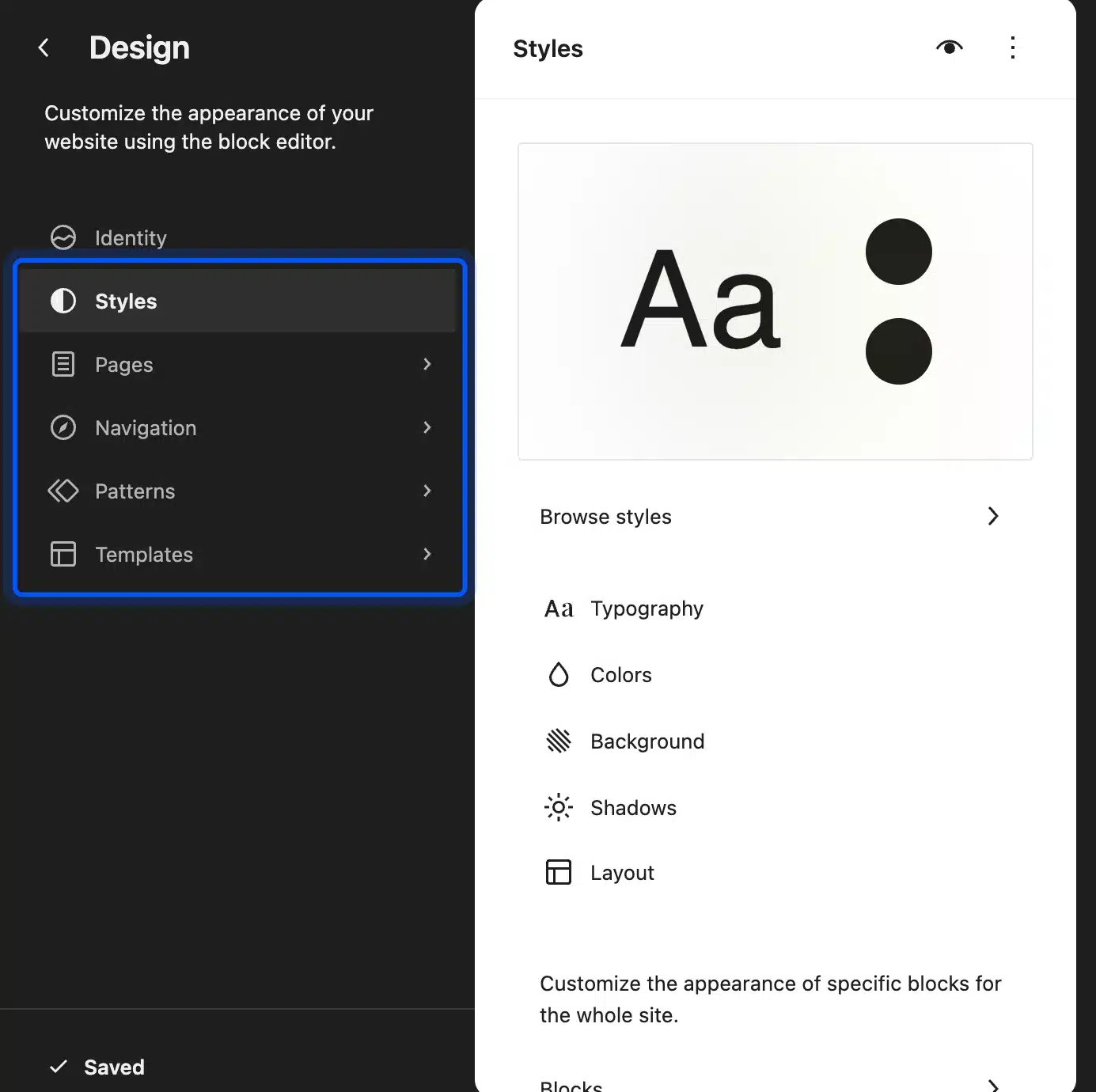Expand Pages with its chevron arrow
This screenshot has height=1092, width=1096.
coord(427,364)
